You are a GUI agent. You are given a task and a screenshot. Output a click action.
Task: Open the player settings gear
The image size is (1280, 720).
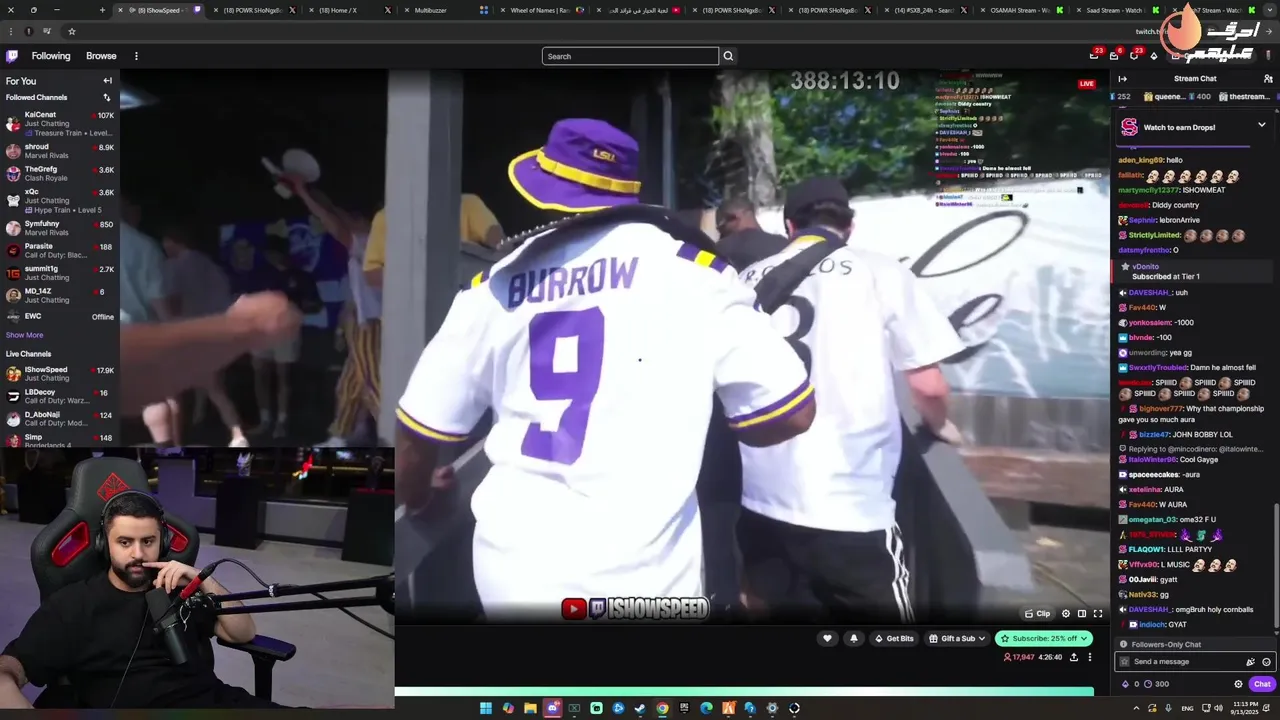point(1065,613)
